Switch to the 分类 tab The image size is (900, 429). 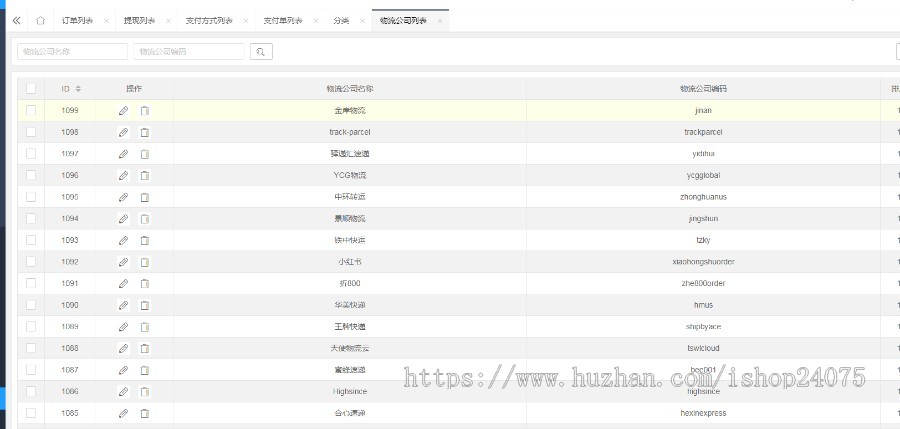(x=341, y=21)
